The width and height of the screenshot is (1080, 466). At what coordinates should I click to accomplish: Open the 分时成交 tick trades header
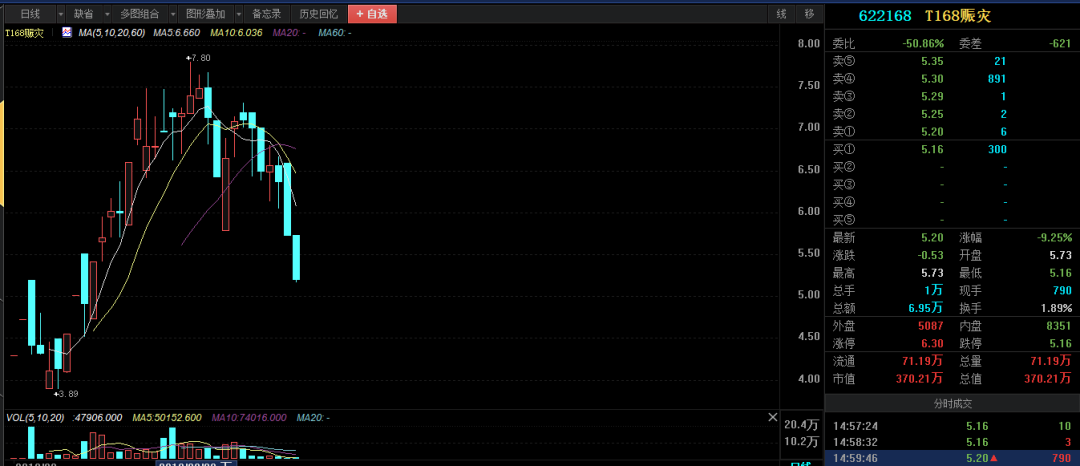pos(953,403)
